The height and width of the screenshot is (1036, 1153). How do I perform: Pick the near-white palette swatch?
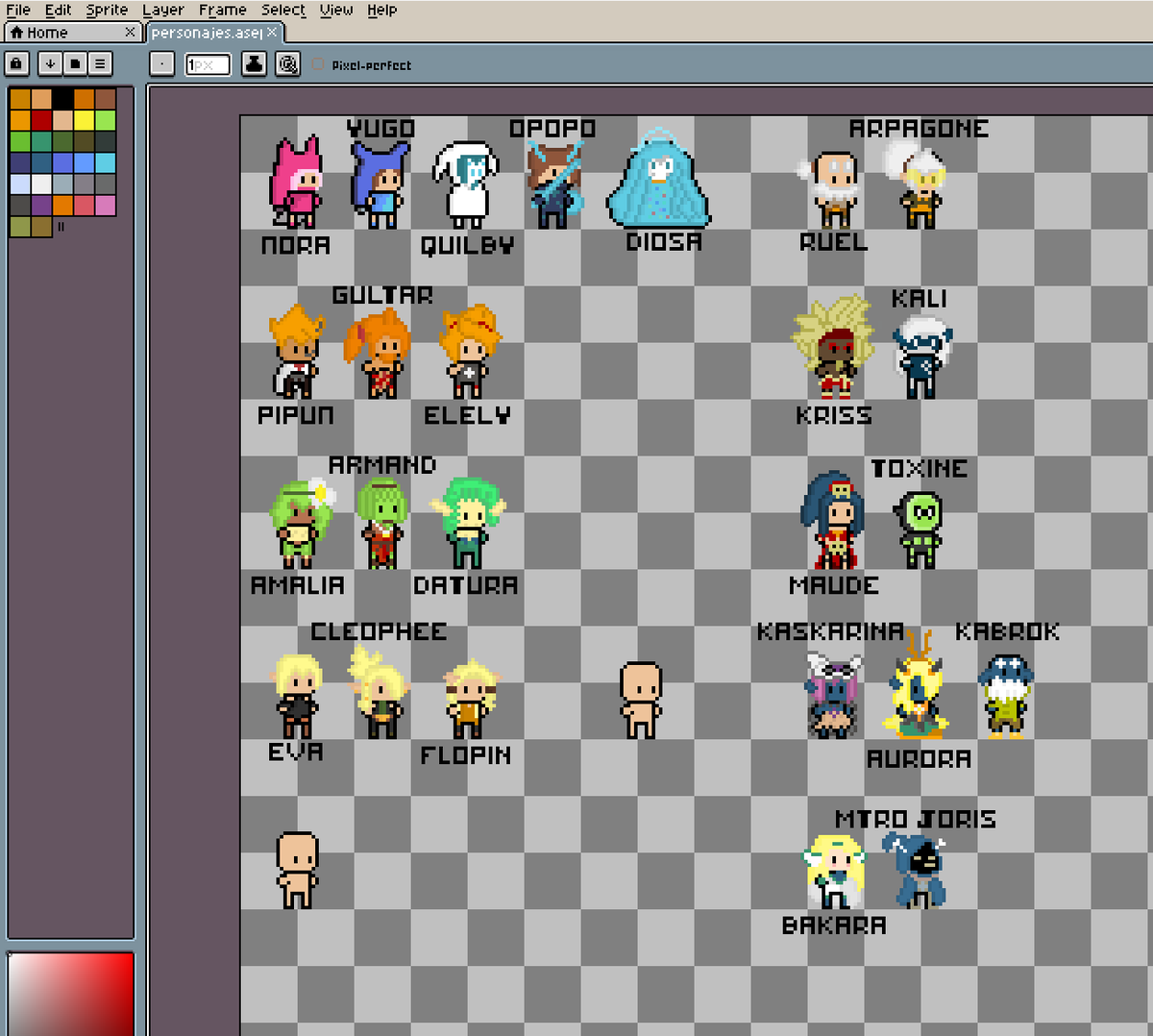[x=41, y=184]
